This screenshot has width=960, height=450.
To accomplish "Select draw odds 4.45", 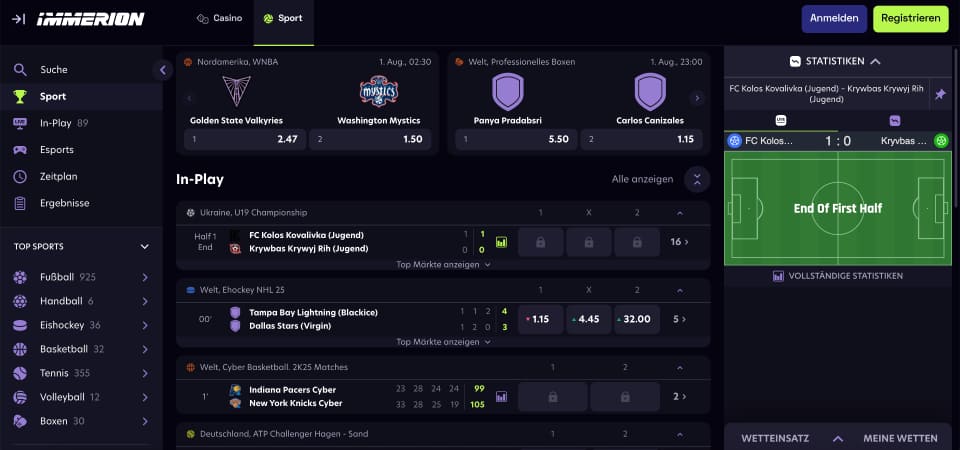I will point(588,319).
